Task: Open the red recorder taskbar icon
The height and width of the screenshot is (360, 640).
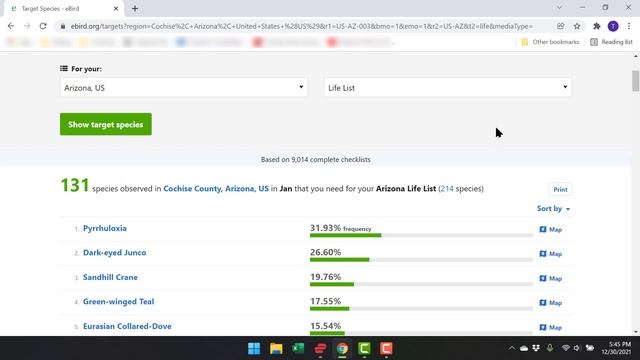Action: click(387, 349)
